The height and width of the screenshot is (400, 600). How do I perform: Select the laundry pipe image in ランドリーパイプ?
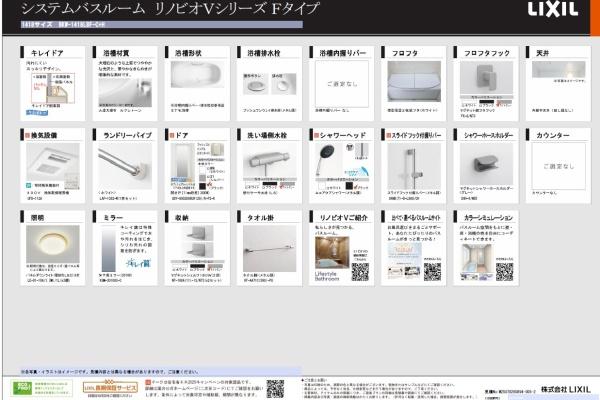point(125,166)
